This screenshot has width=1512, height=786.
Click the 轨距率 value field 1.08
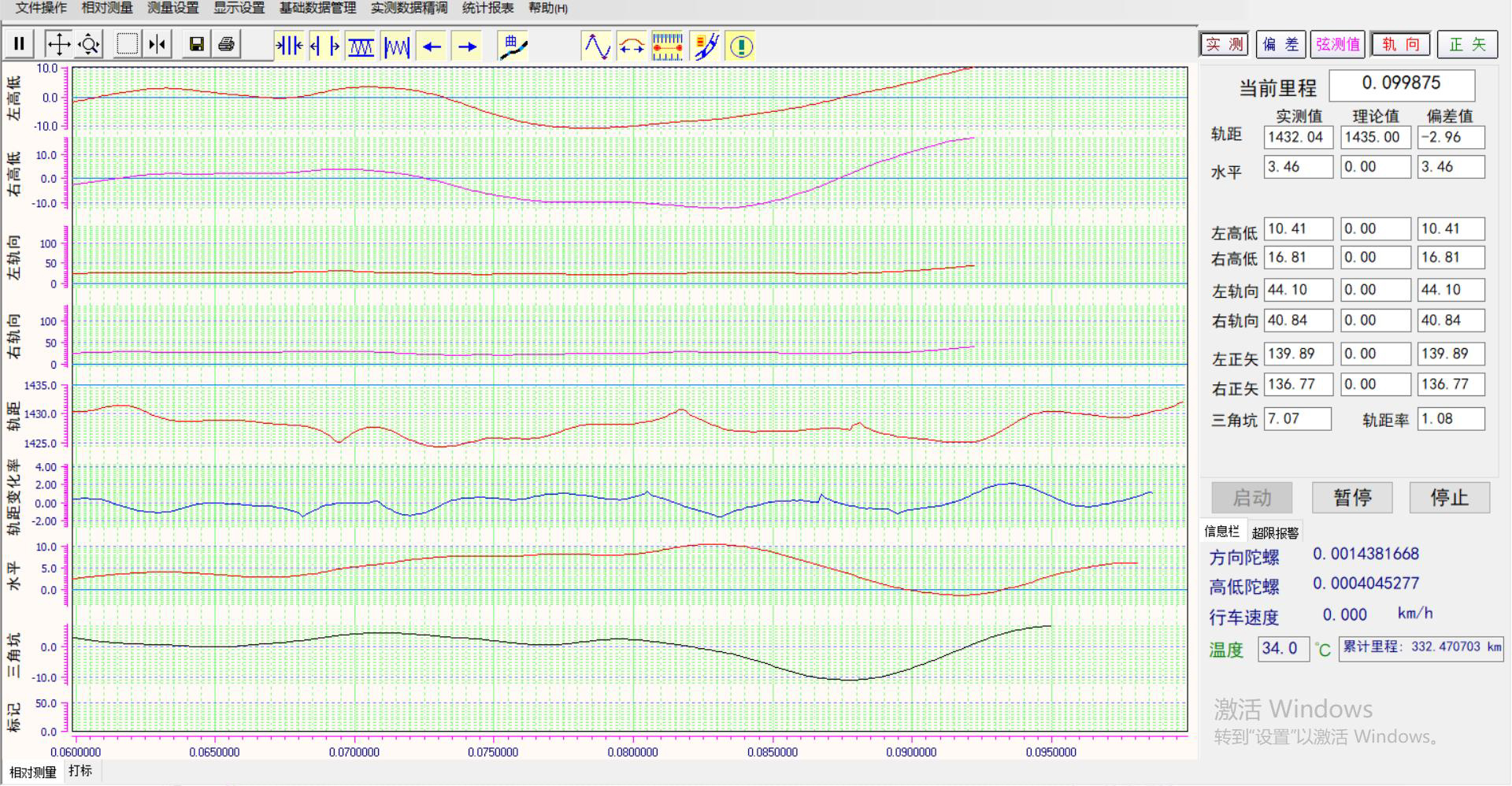[1451, 419]
